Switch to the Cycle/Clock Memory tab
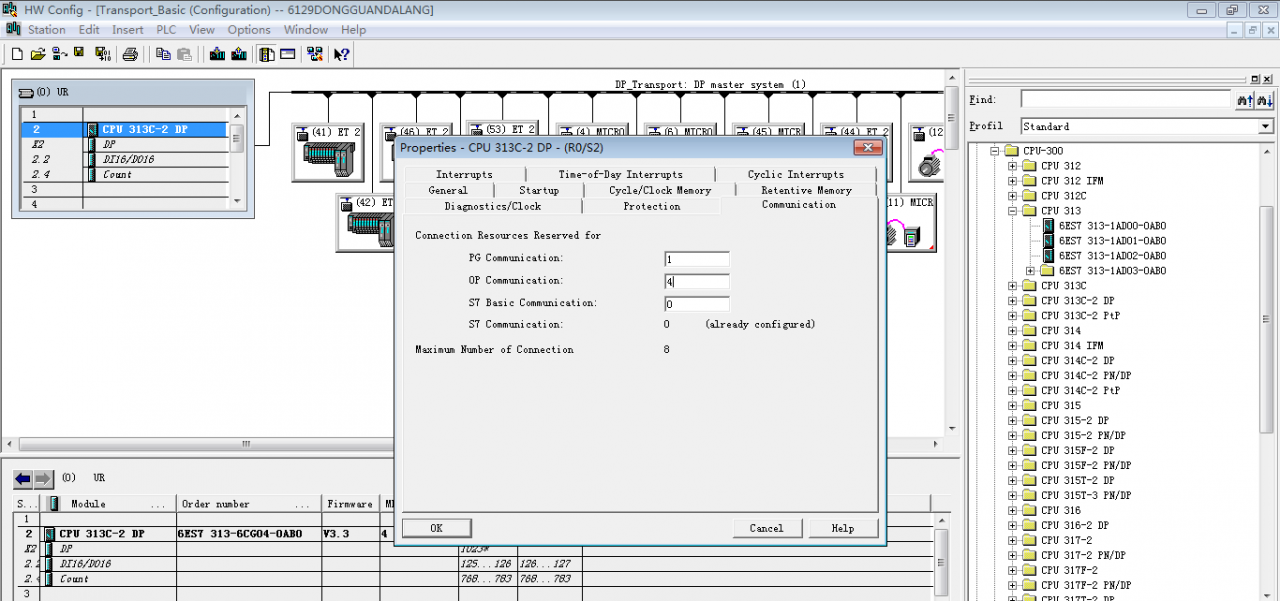 (x=660, y=190)
